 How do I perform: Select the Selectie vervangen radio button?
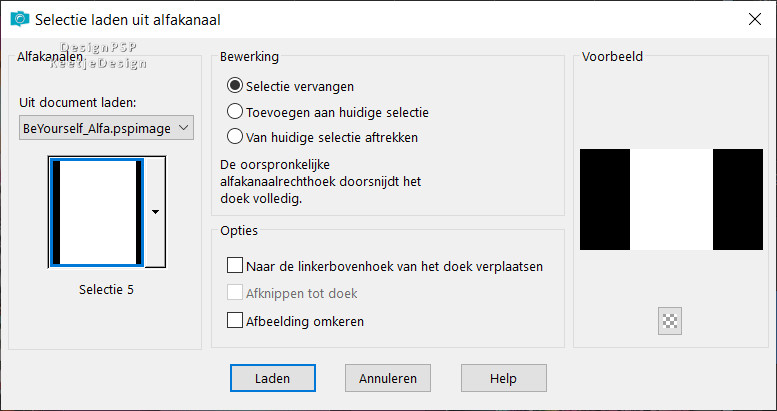[x=236, y=87]
